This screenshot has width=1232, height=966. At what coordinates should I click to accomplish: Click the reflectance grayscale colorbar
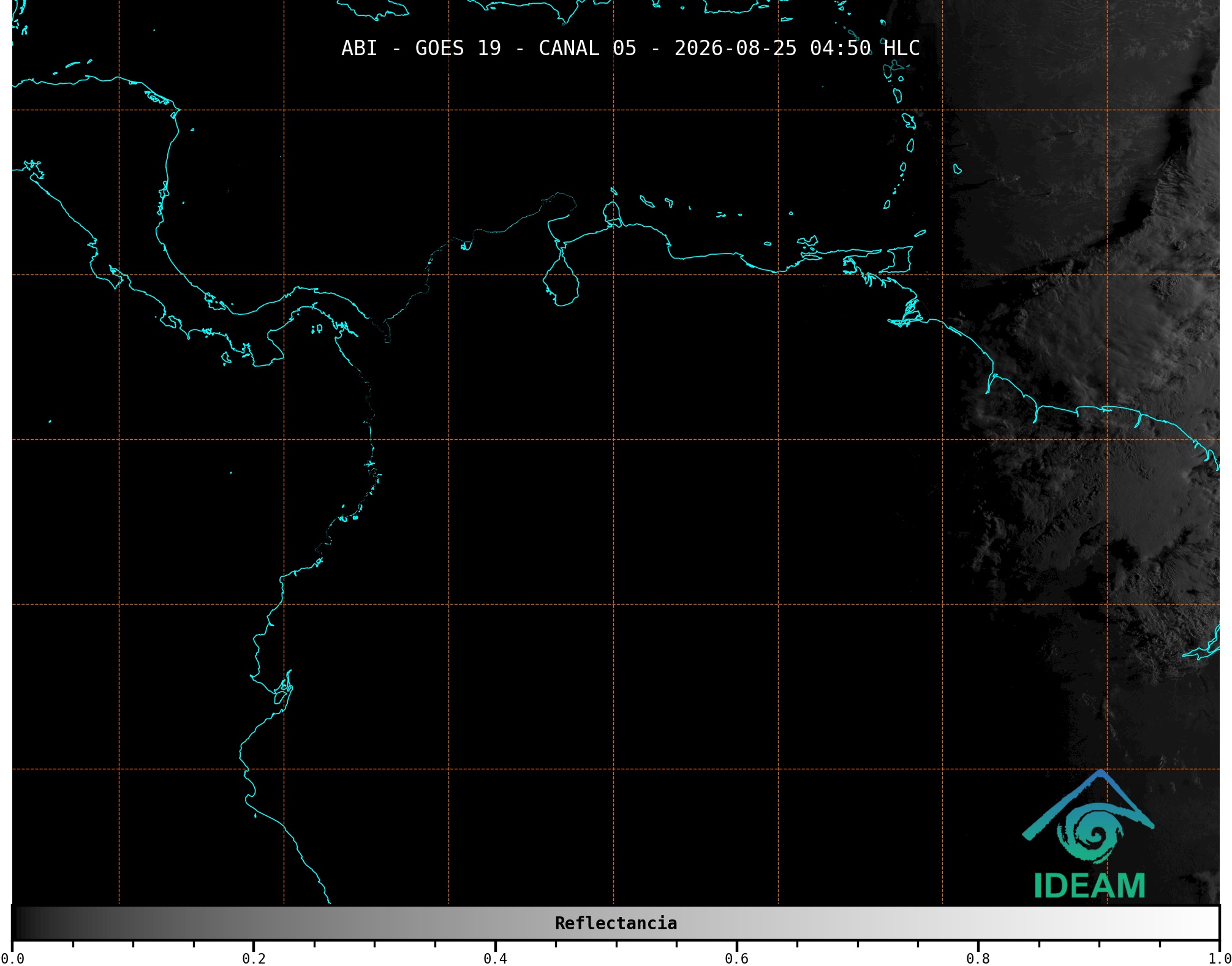[616, 923]
